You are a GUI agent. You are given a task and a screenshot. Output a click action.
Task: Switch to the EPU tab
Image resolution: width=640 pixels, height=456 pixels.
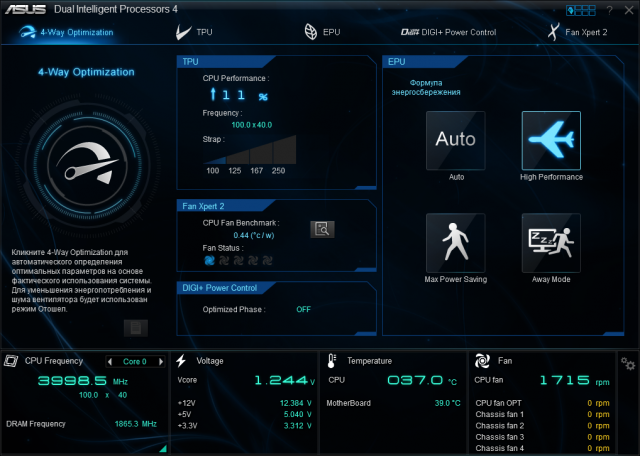click(x=322, y=32)
